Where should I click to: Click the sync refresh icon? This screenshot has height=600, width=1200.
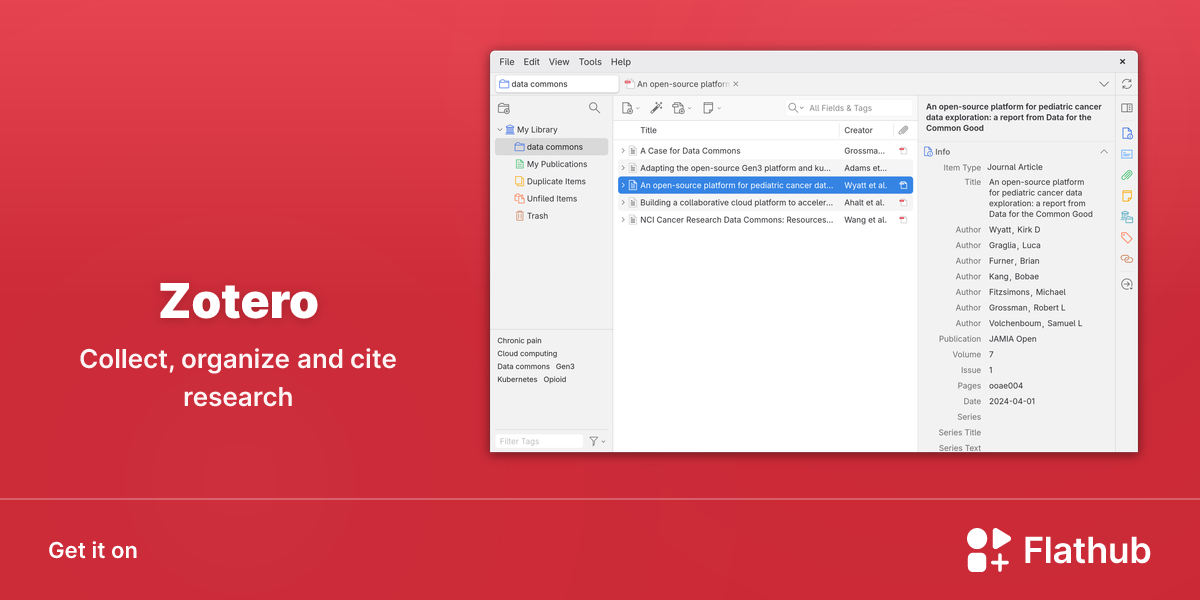[x=1127, y=84]
